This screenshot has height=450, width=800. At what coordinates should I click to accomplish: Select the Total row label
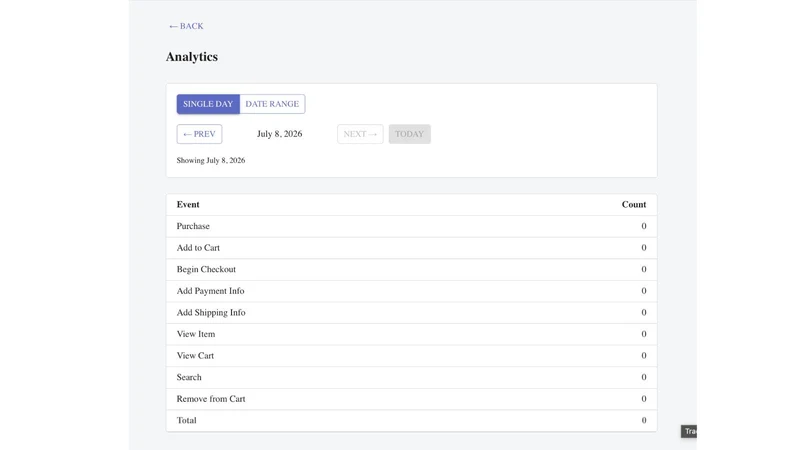186,420
